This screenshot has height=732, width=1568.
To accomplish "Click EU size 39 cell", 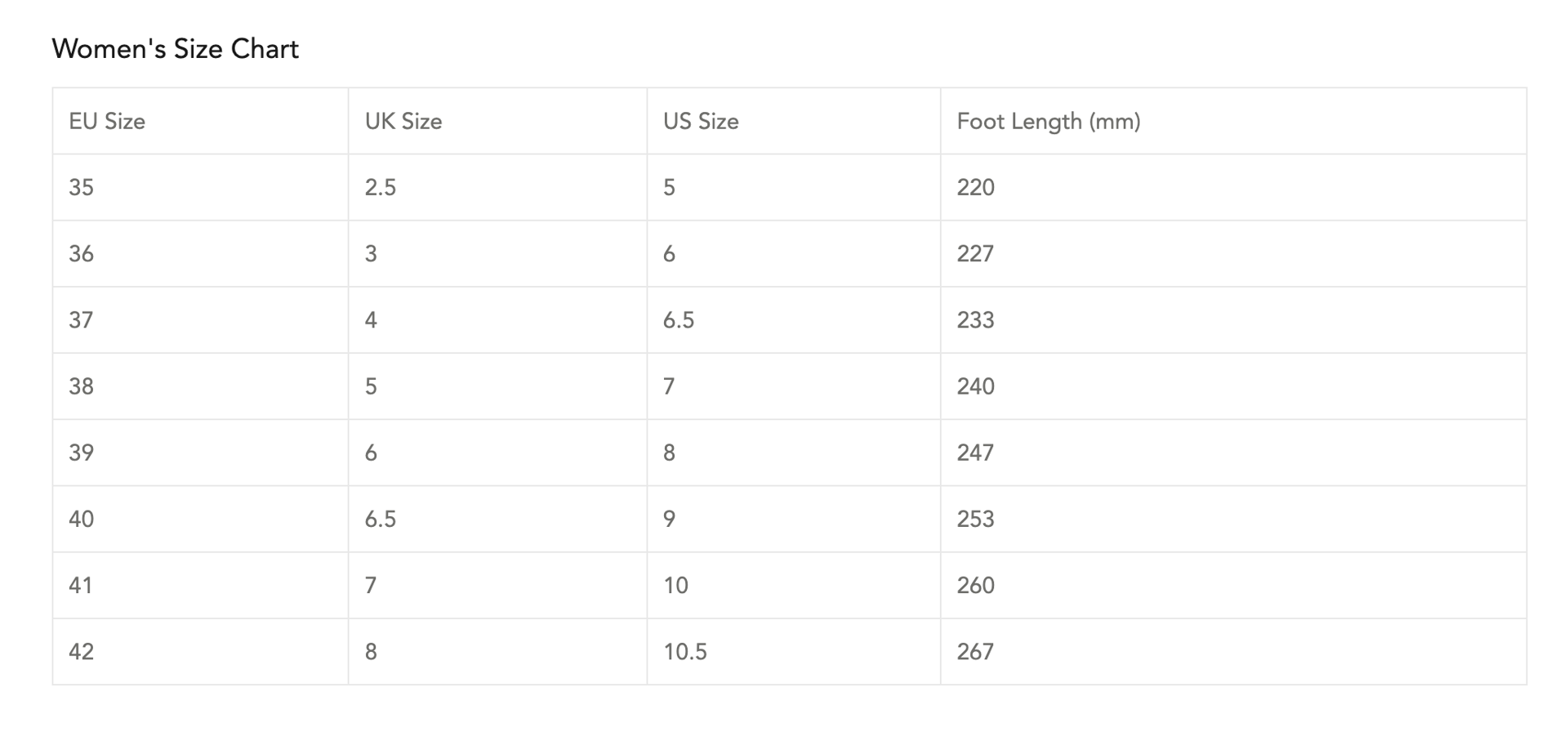I will click(x=82, y=453).
